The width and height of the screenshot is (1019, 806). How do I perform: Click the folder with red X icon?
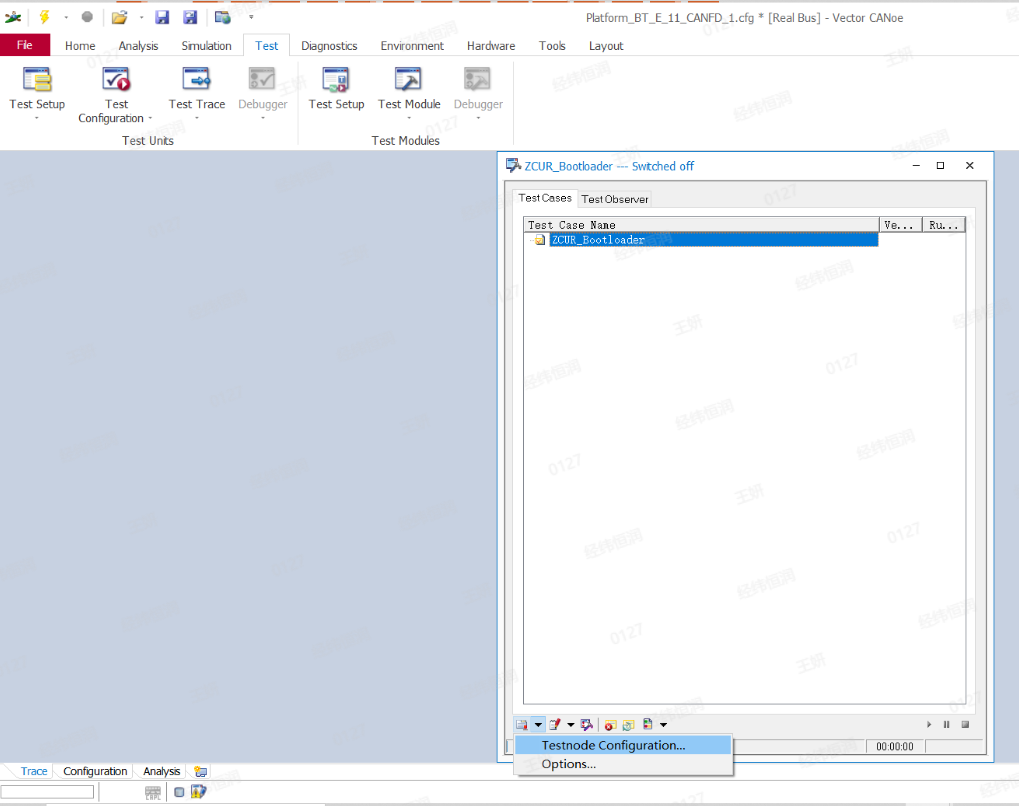610,725
